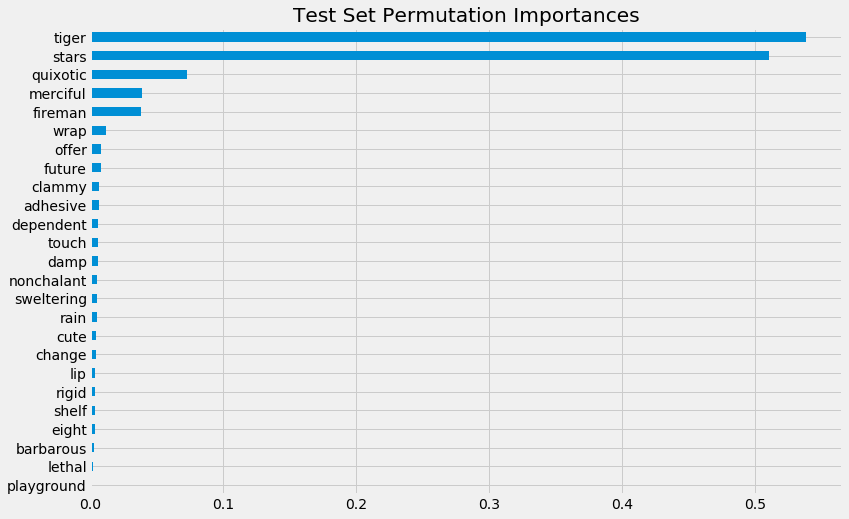The image size is (849, 519).
Task: Click the "0.3" x-axis tick label
Action: click(x=489, y=504)
